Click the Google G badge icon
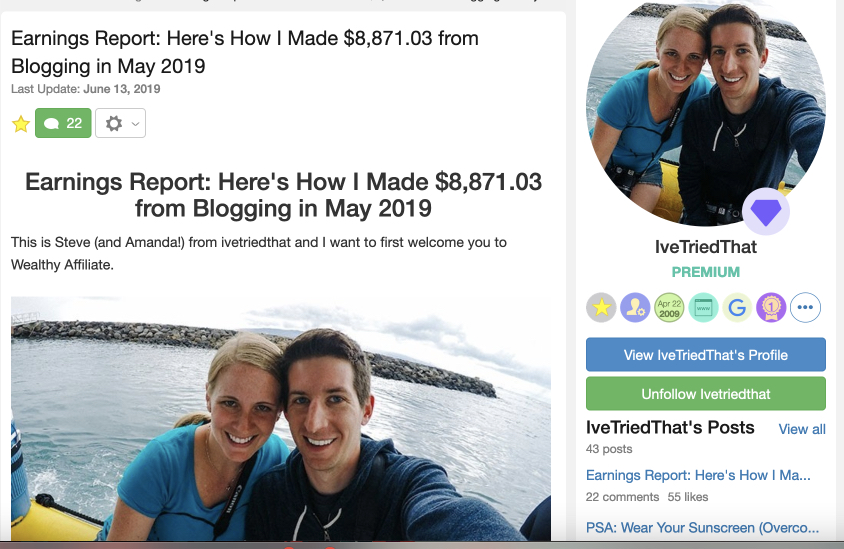Image resolution: width=844 pixels, height=549 pixels. [x=737, y=308]
